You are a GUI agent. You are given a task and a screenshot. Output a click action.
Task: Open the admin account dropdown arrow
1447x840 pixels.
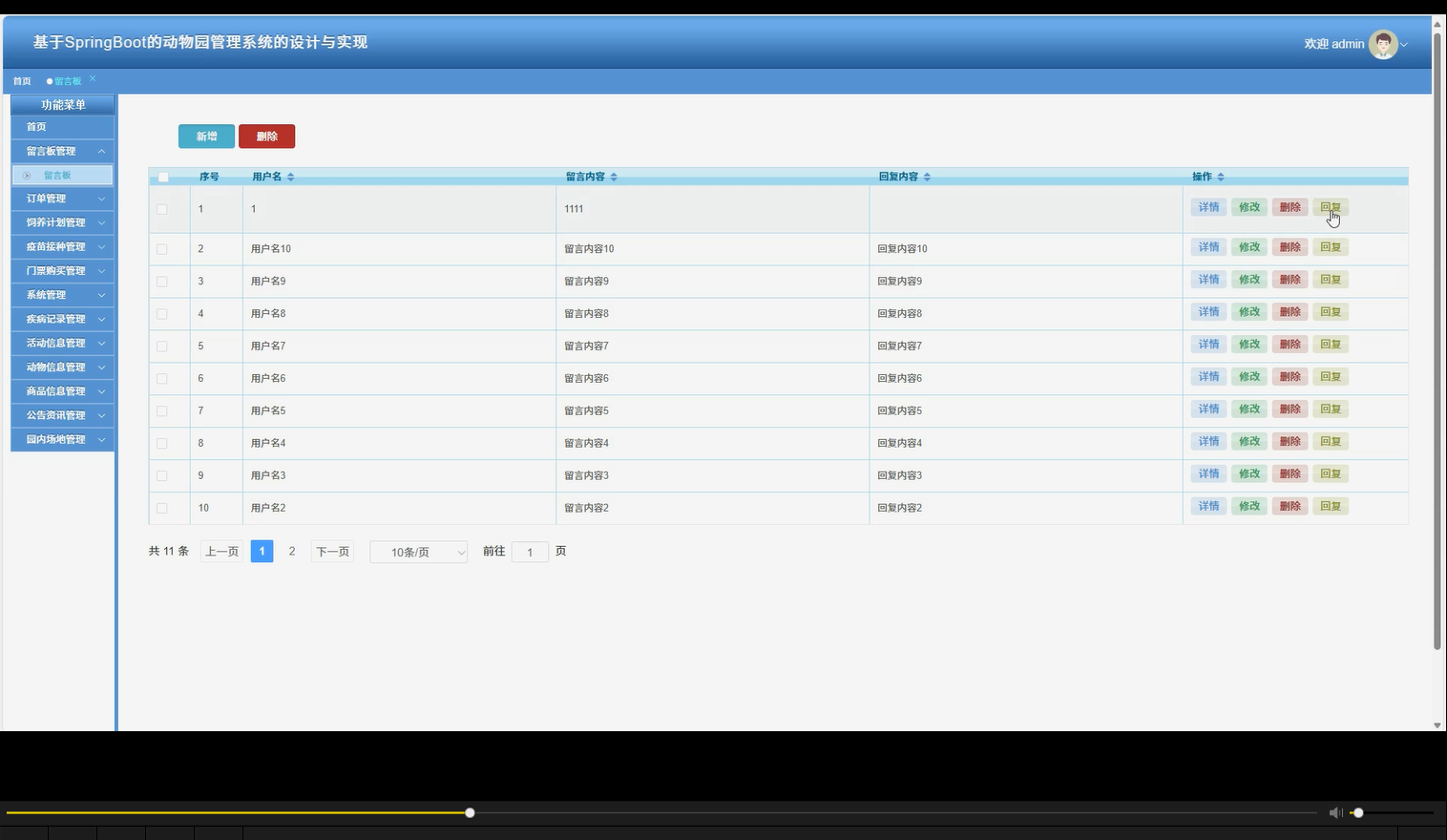click(1404, 45)
